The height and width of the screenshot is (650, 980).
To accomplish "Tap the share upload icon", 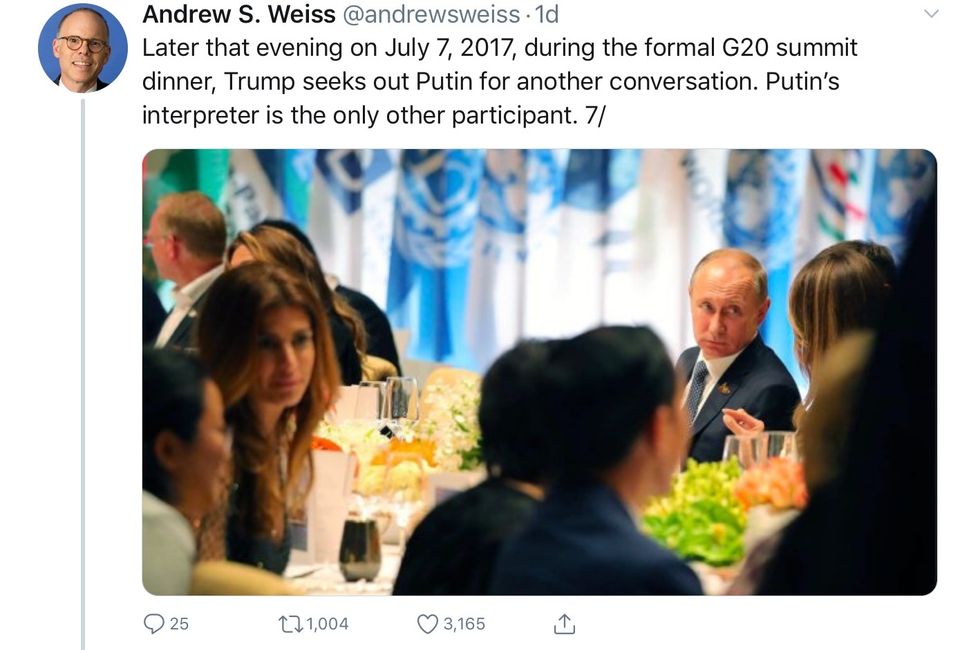I will [x=564, y=624].
